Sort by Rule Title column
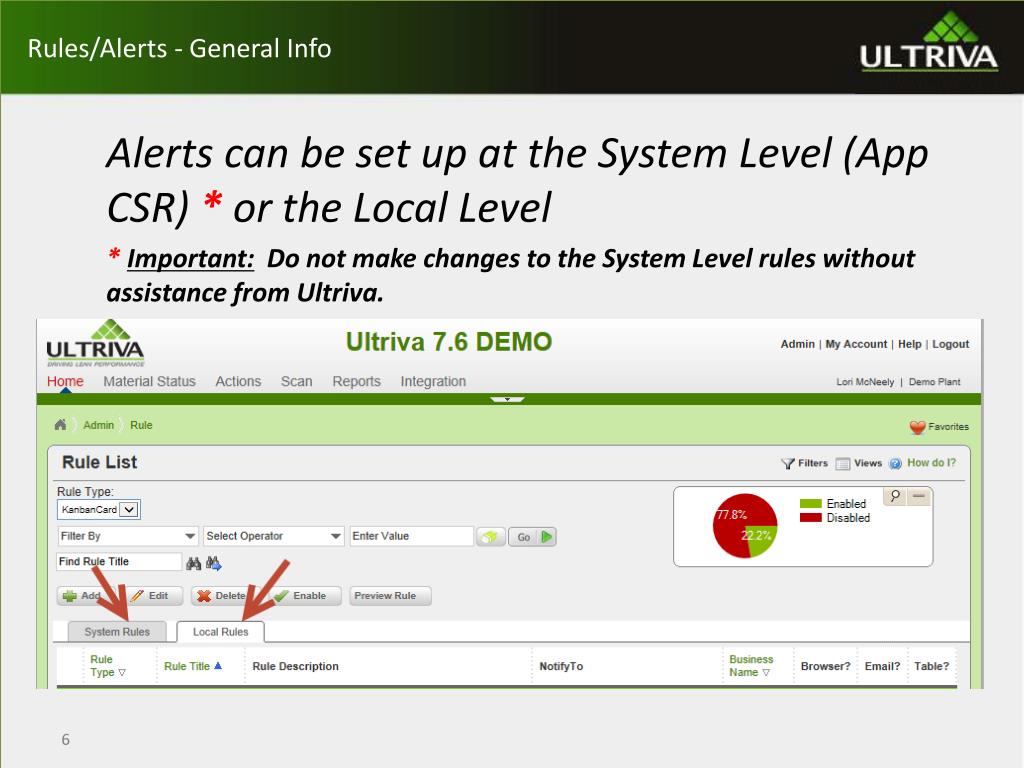The width and height of the screenshot is (1024, 768). [193, 666]
